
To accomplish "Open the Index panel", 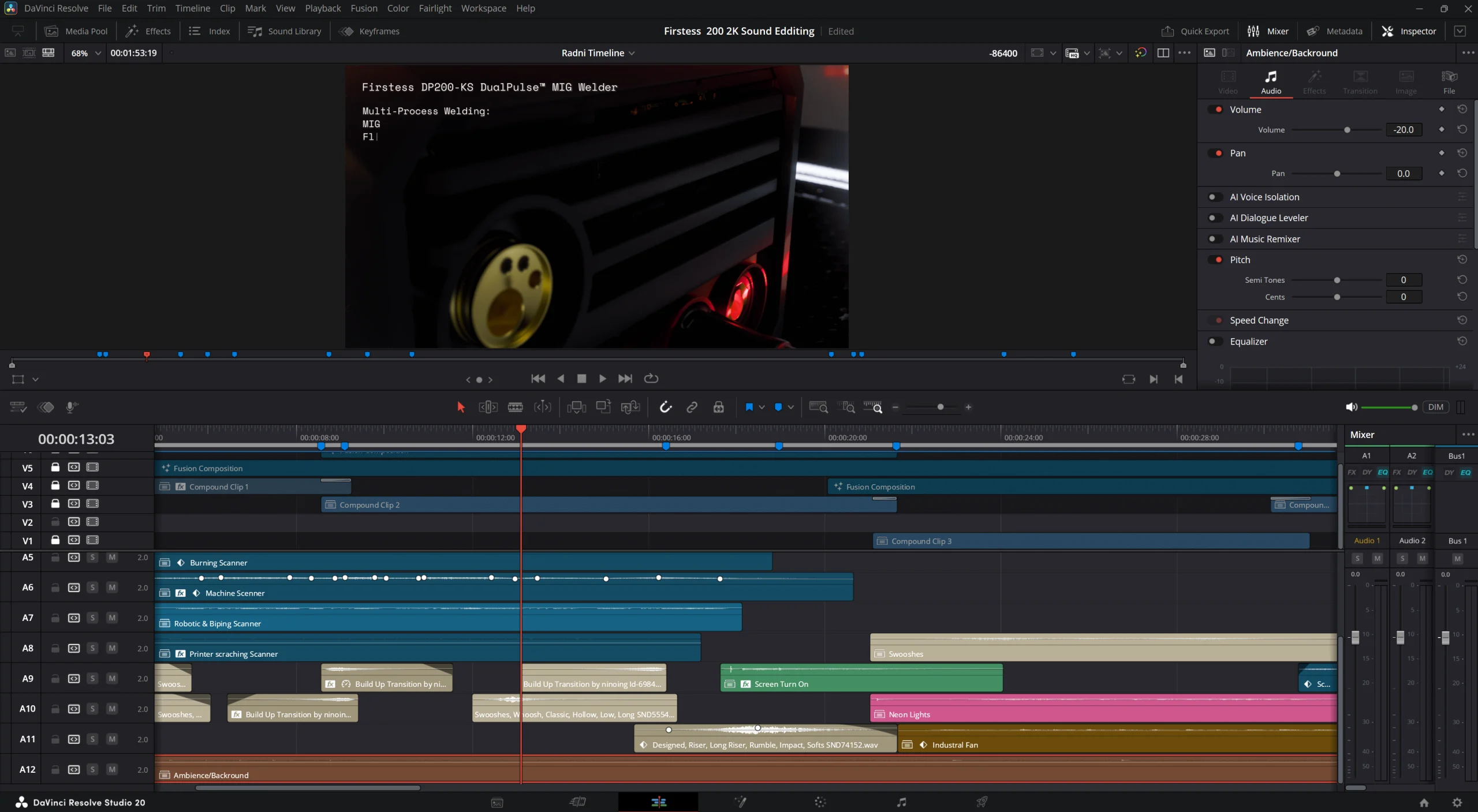I will [210, 31].
